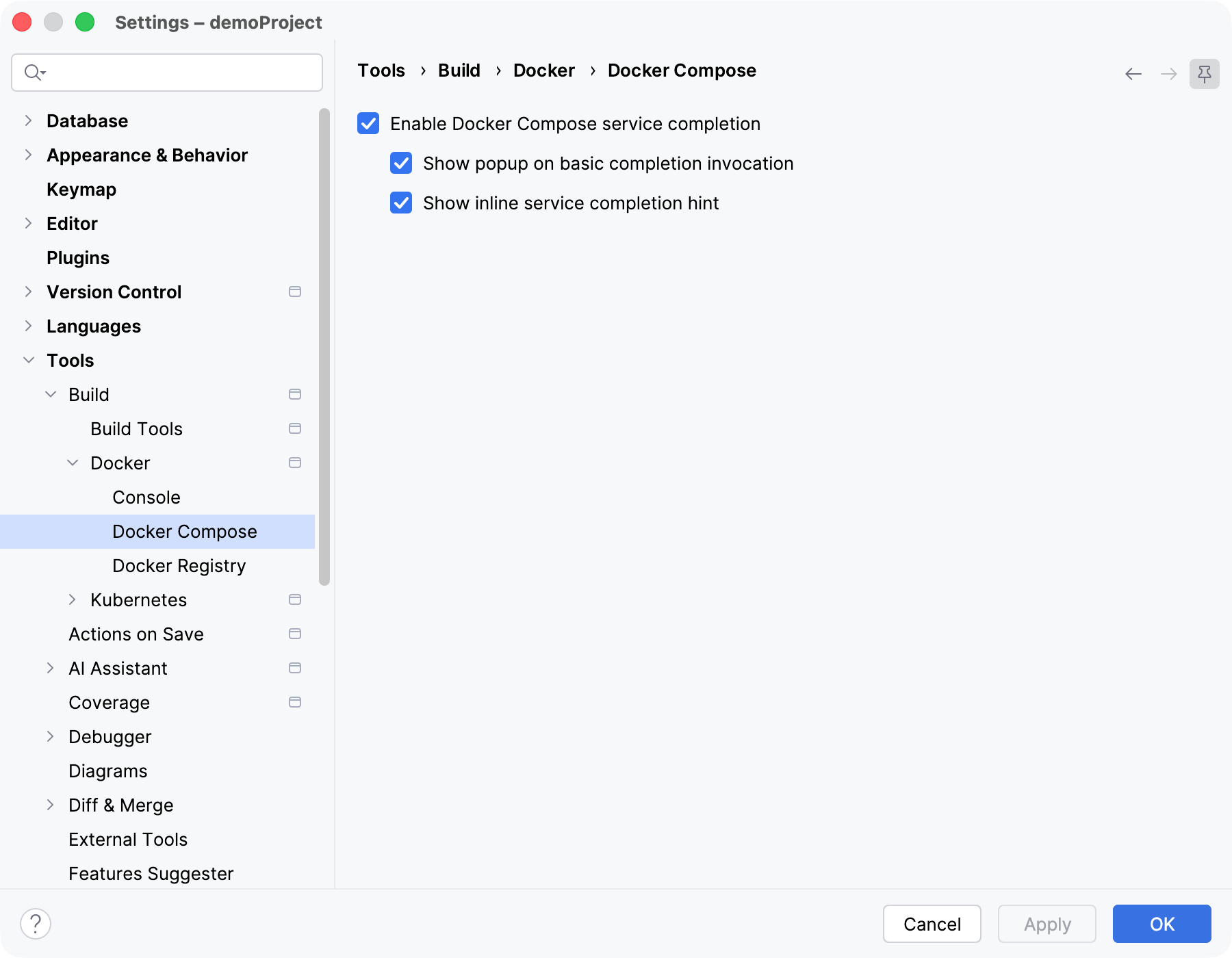Select the Database tree label
The height and width of the screenshot is (958, 1232).
(x=87, y=120)
